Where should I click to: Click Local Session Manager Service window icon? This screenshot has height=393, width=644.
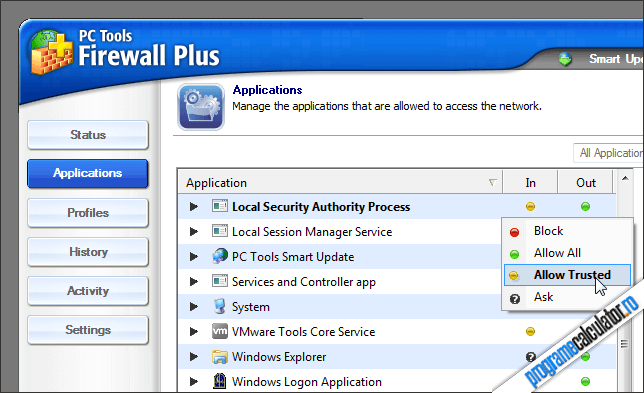tap(220, 231)
